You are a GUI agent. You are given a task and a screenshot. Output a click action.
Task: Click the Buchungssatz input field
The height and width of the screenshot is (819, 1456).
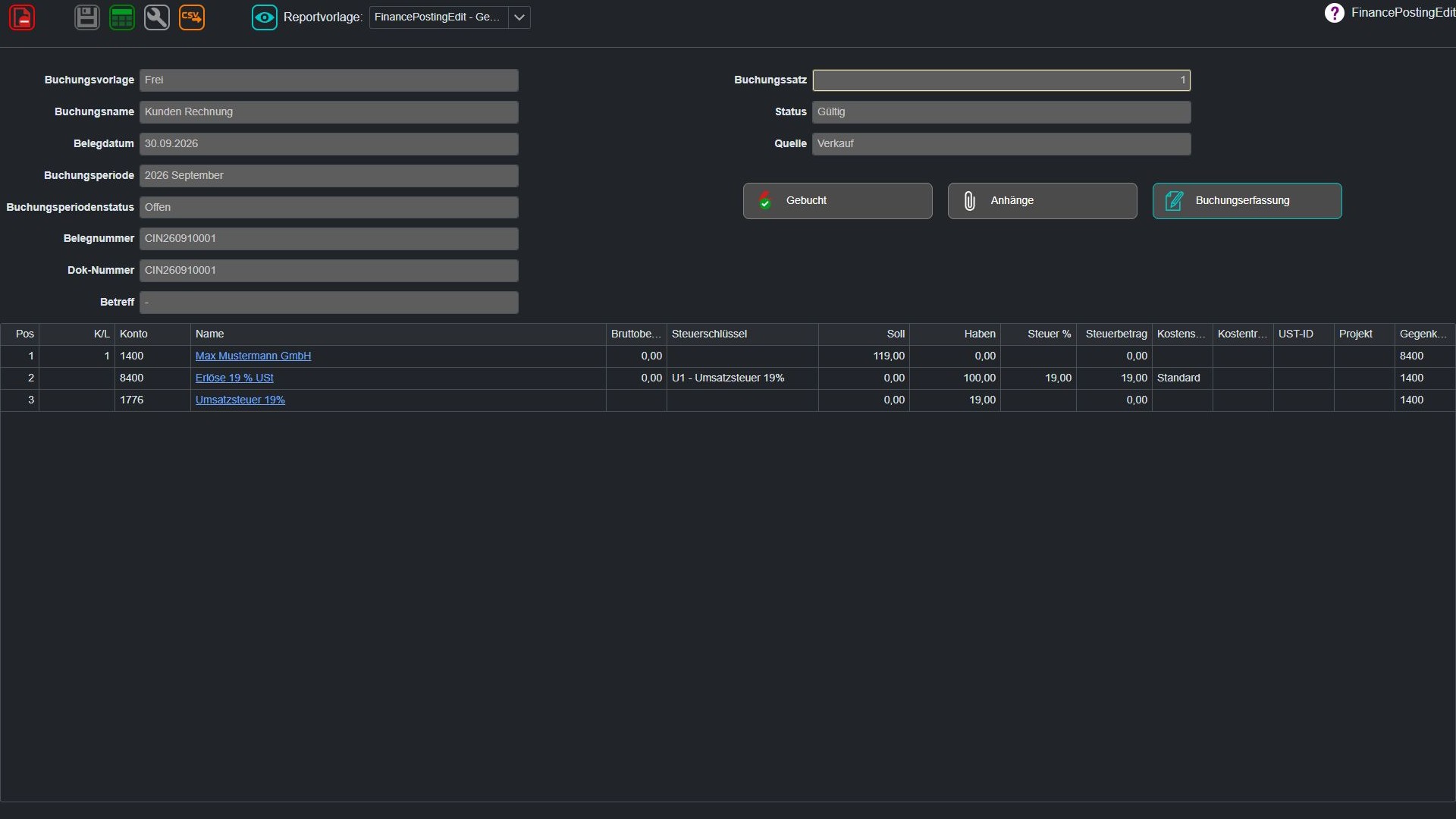tap(1002, 80)
